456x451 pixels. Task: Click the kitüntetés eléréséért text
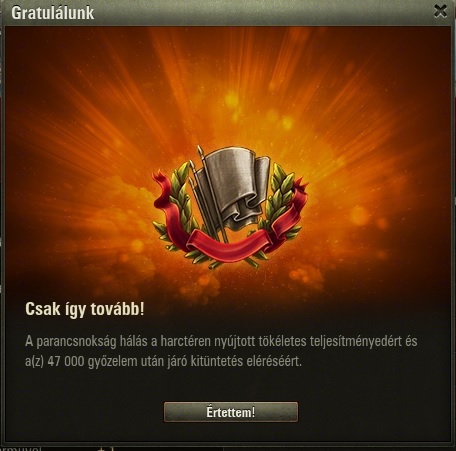[x=246, y=361]
